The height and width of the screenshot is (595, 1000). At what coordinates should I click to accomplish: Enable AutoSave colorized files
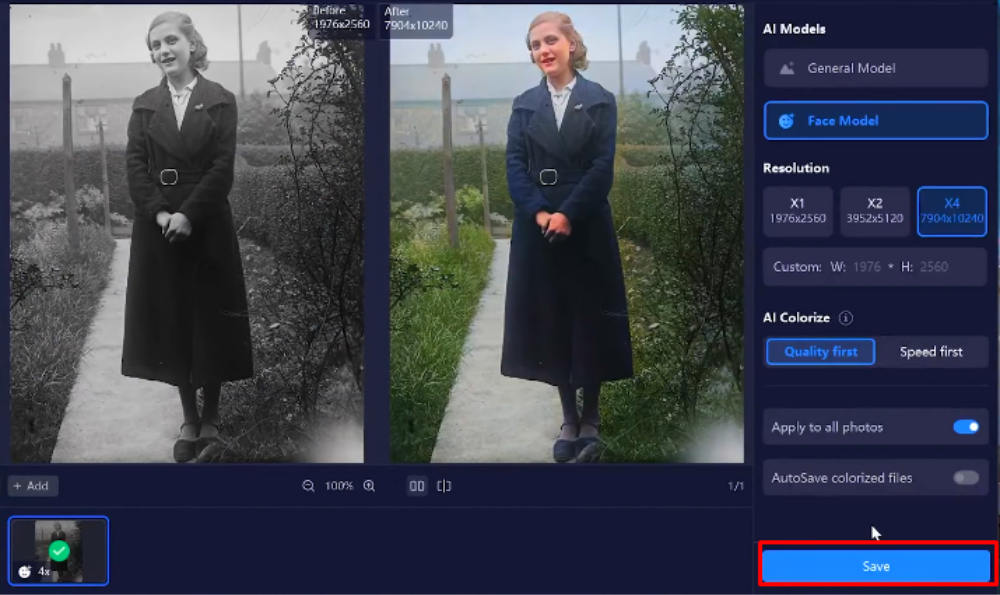pyautogui.click(x=965, y=478)
